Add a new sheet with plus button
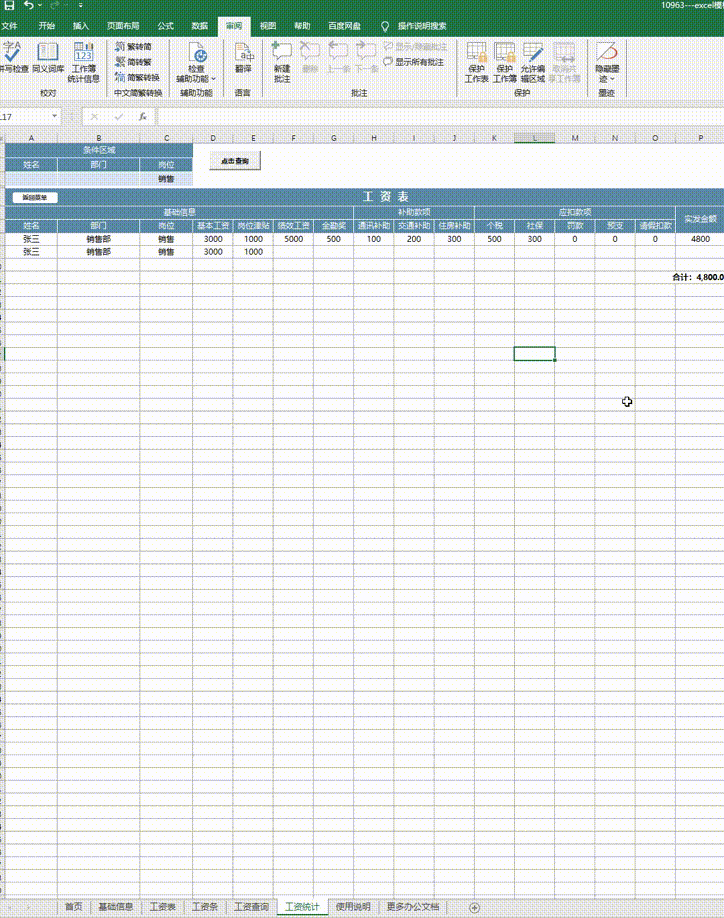 point(474,907)
